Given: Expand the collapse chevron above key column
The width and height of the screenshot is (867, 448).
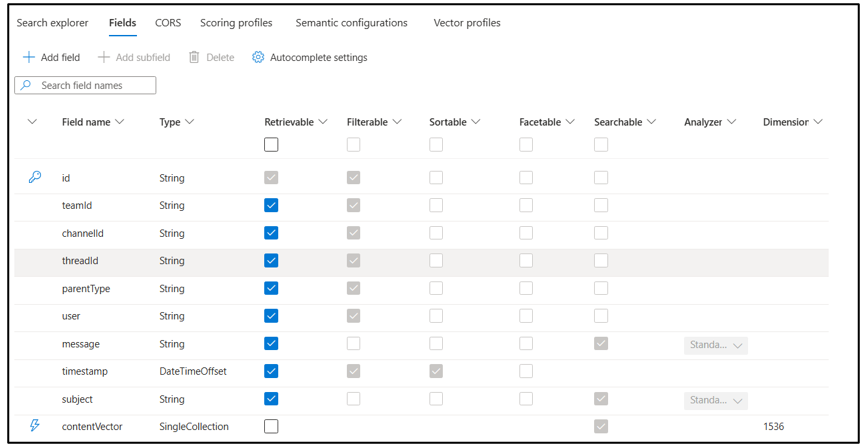Looking at the screenshot, I should click(32, 122).
